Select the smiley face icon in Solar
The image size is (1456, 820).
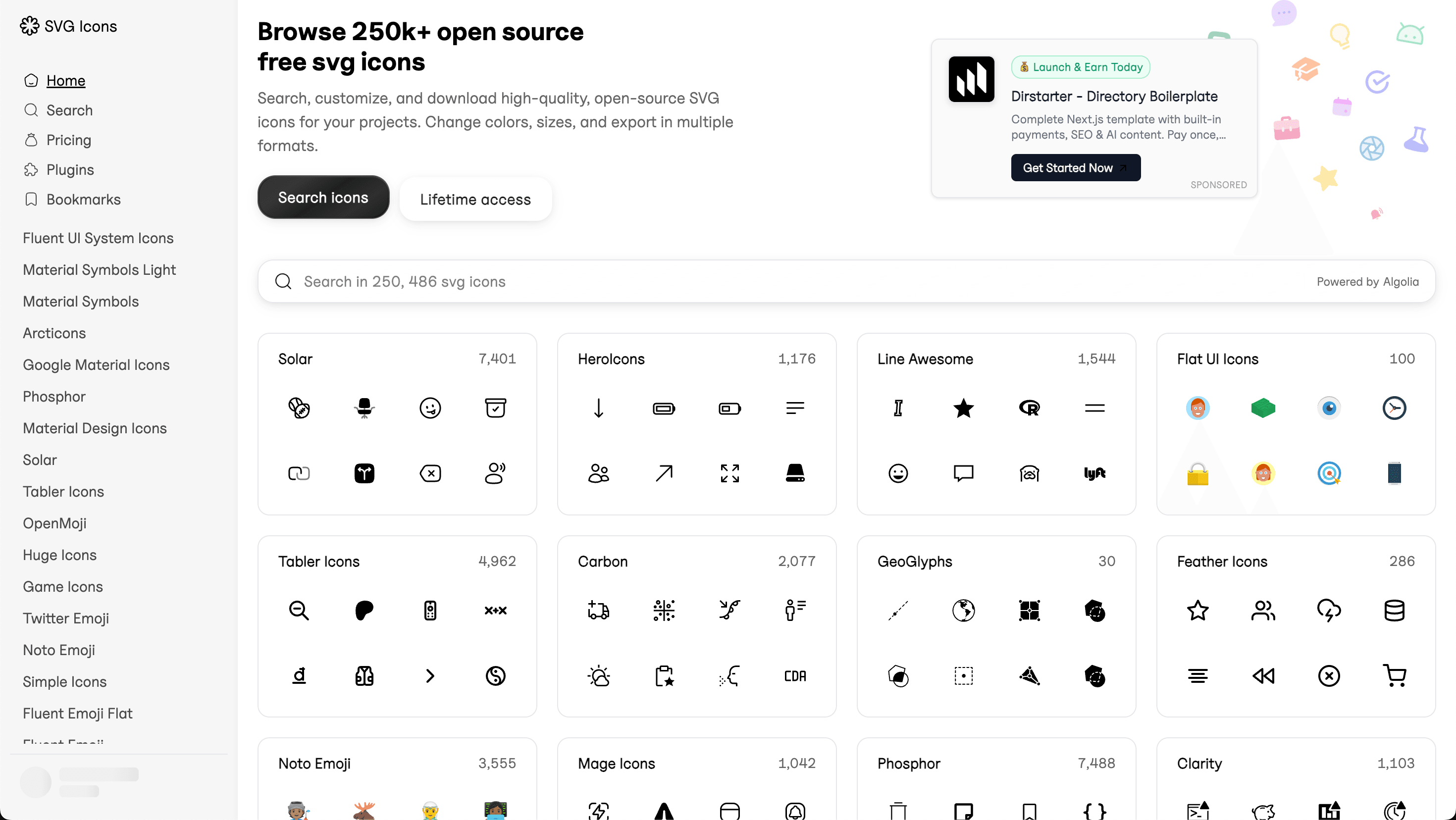point(430,408)
